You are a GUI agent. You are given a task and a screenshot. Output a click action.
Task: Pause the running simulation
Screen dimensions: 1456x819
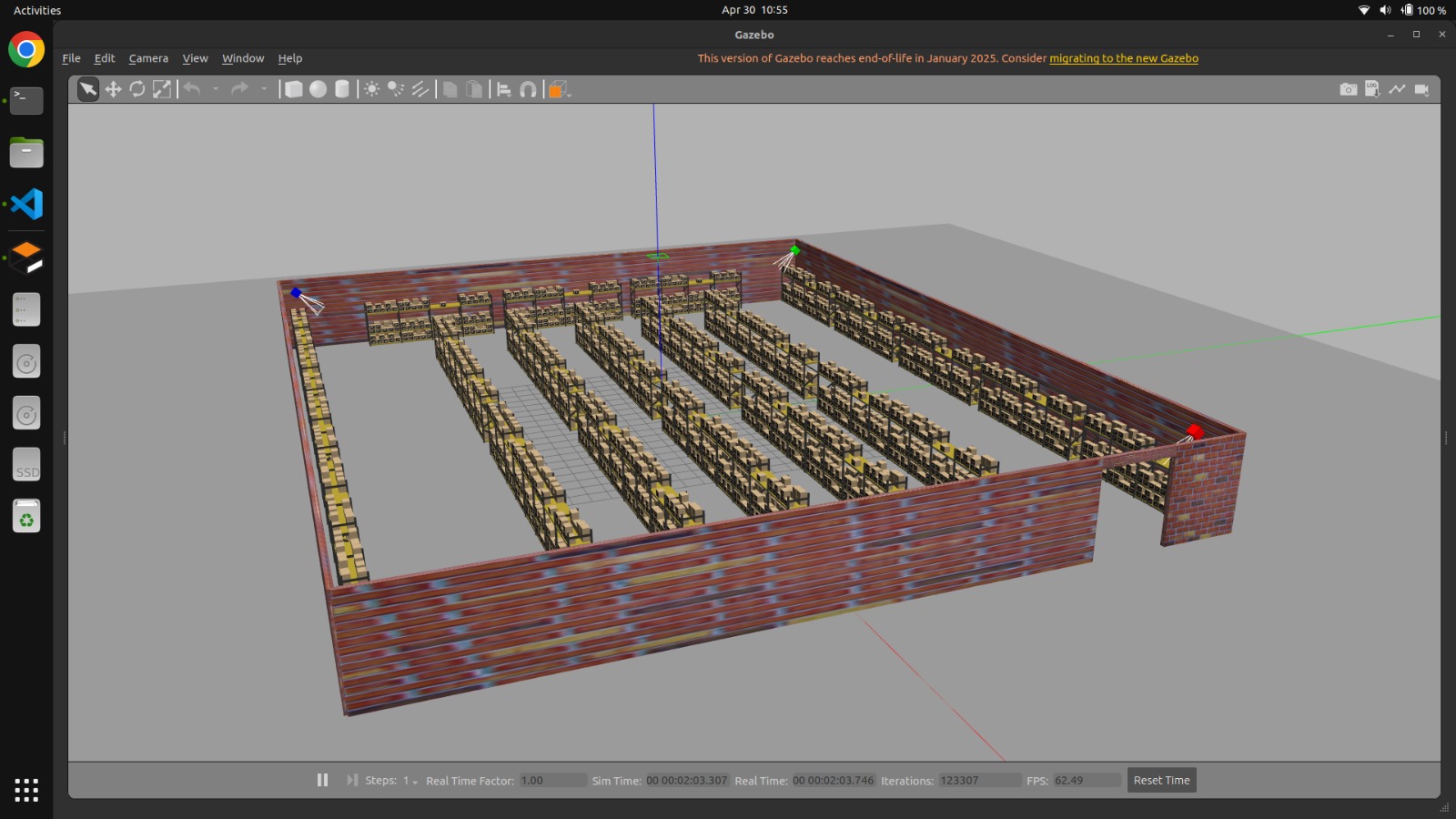pos(322,780)
